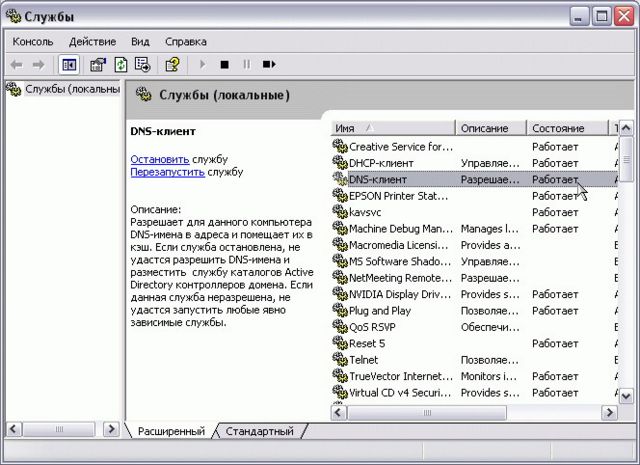This screenshot has width=640, height=465.
Task: Click the gear icon beside Reset 5
Action: tap(340, 343)
